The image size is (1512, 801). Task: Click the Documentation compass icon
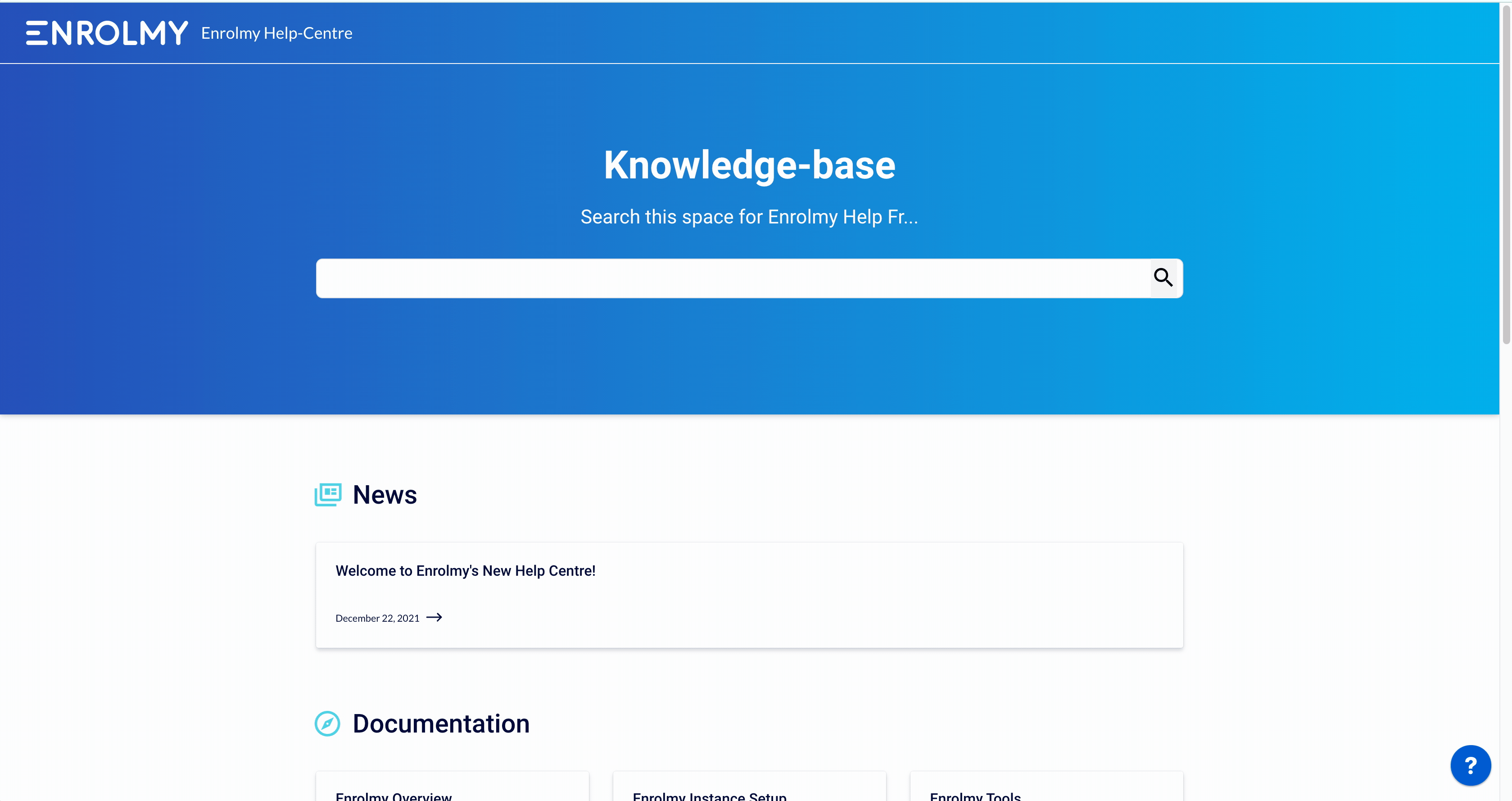pos(327,724)
